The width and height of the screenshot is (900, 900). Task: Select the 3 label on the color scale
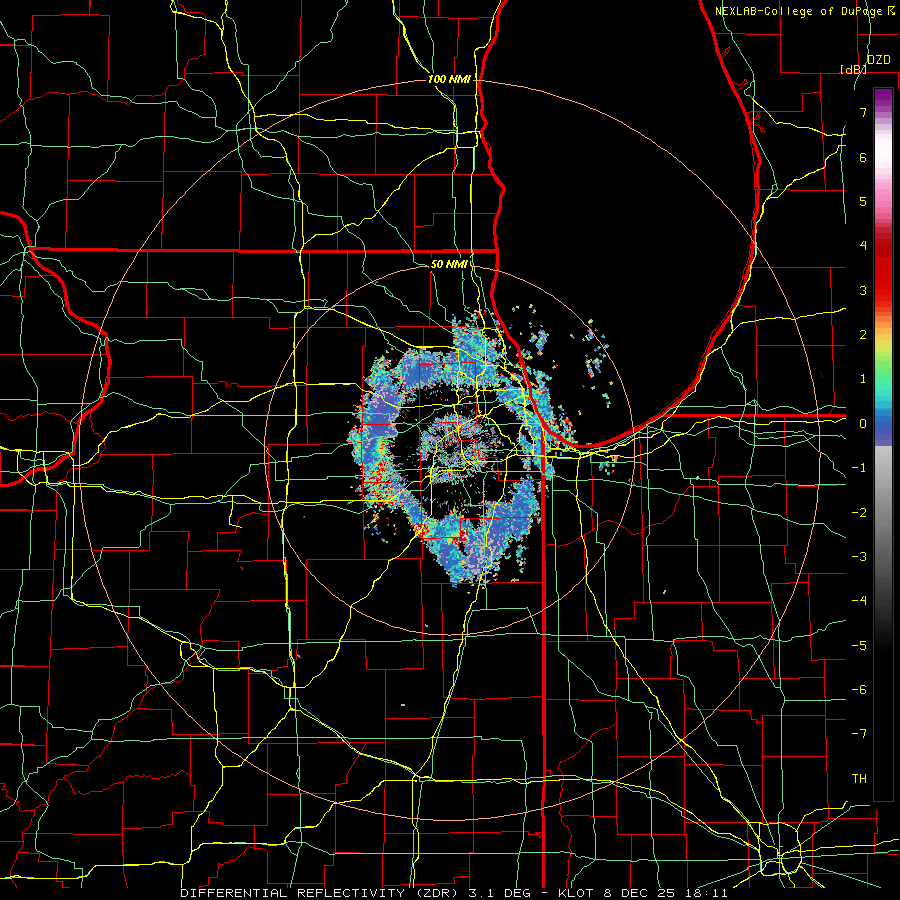863,290
